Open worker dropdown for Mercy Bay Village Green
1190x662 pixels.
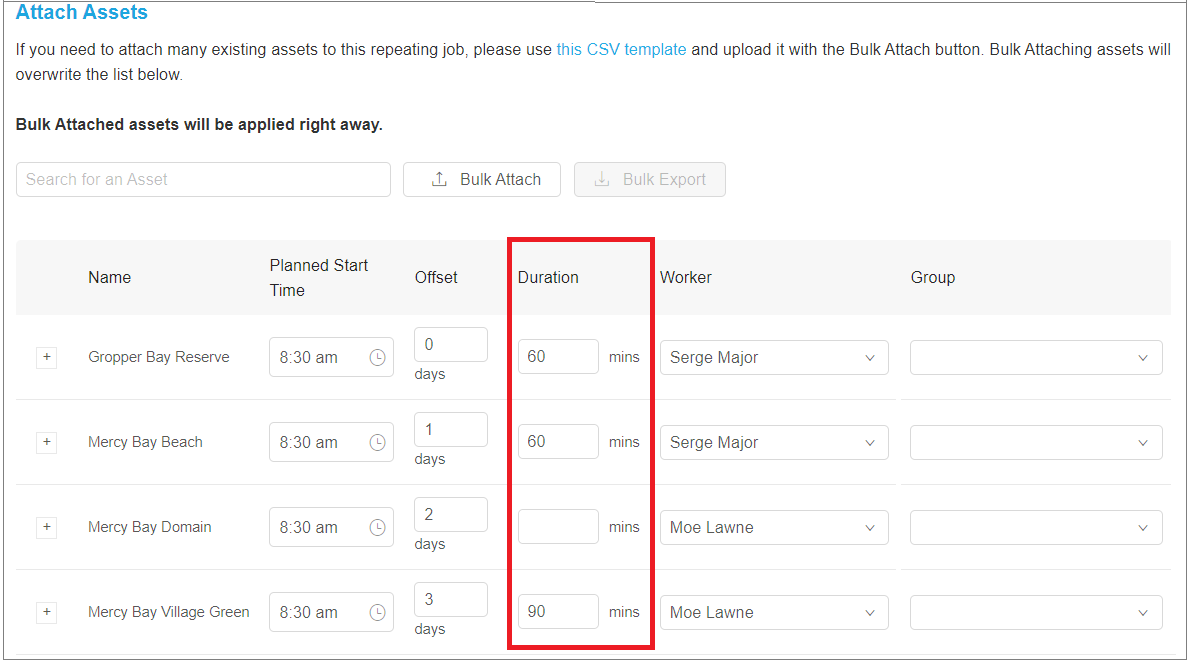pos(773,613)
